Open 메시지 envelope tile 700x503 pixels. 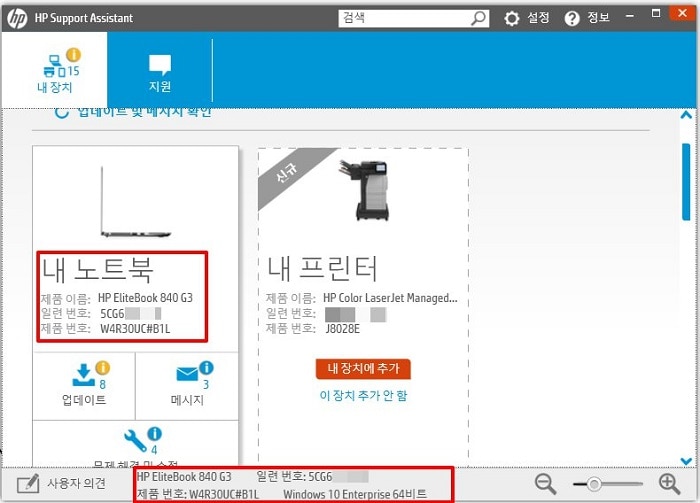click(187, 386)
